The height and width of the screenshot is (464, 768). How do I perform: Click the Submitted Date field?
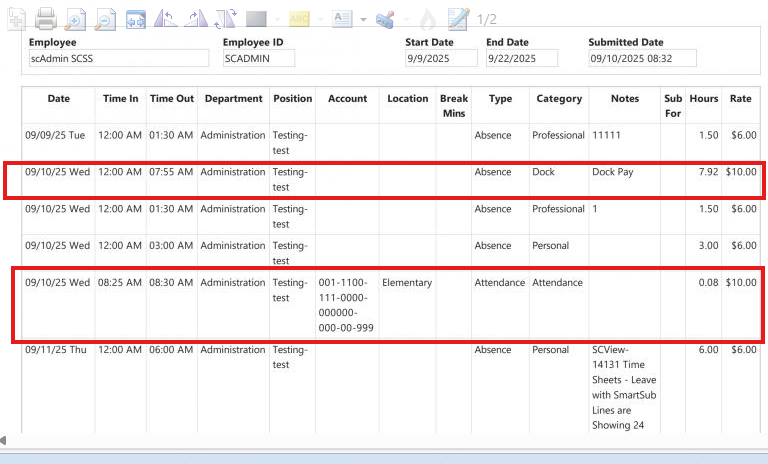point(642,58)
